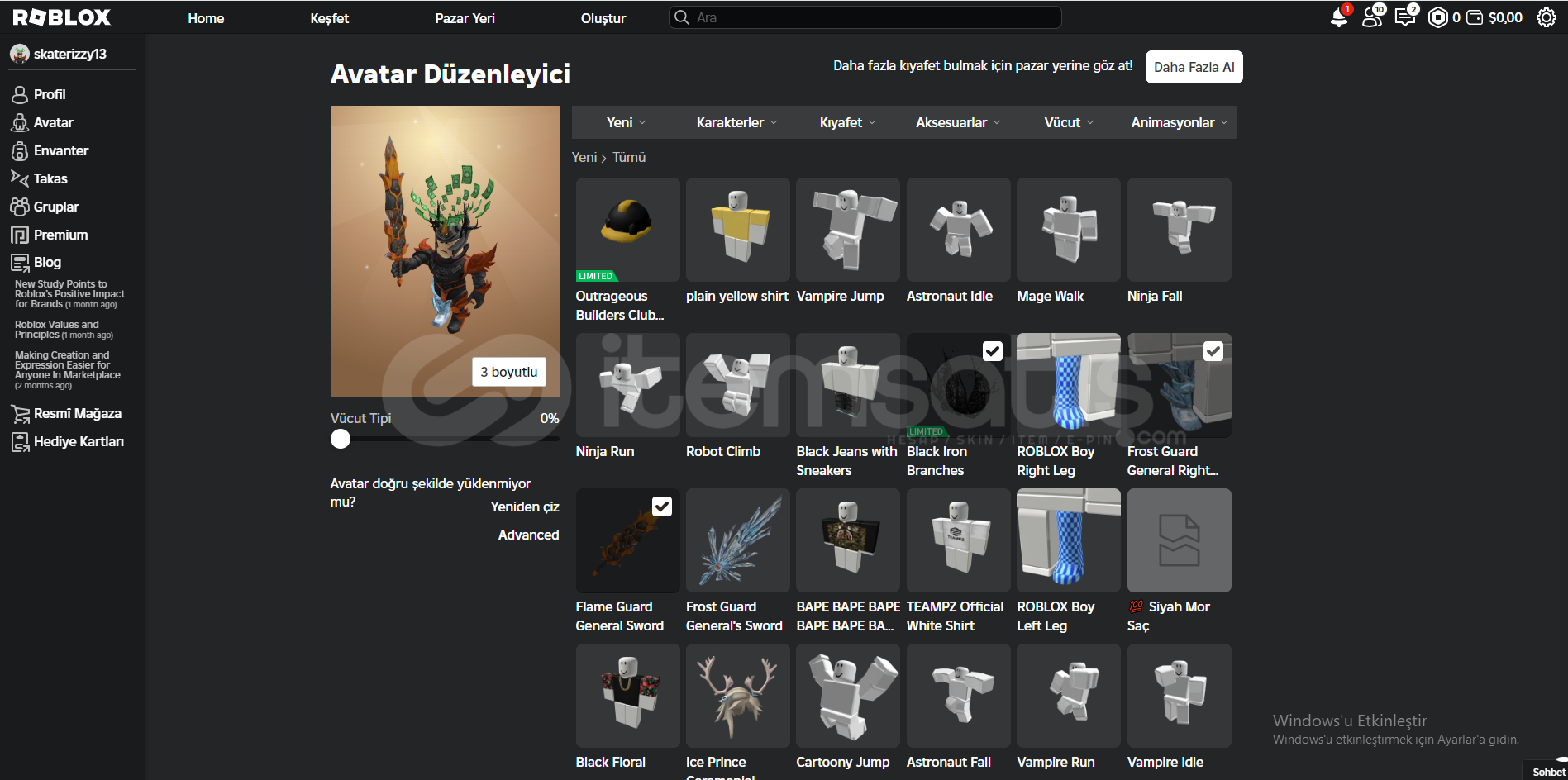The height and width of the screenshot is (780, 1568).
Task: Select the TEAMPZ Official White Shirt item
Action: click(x=959, y=540)
